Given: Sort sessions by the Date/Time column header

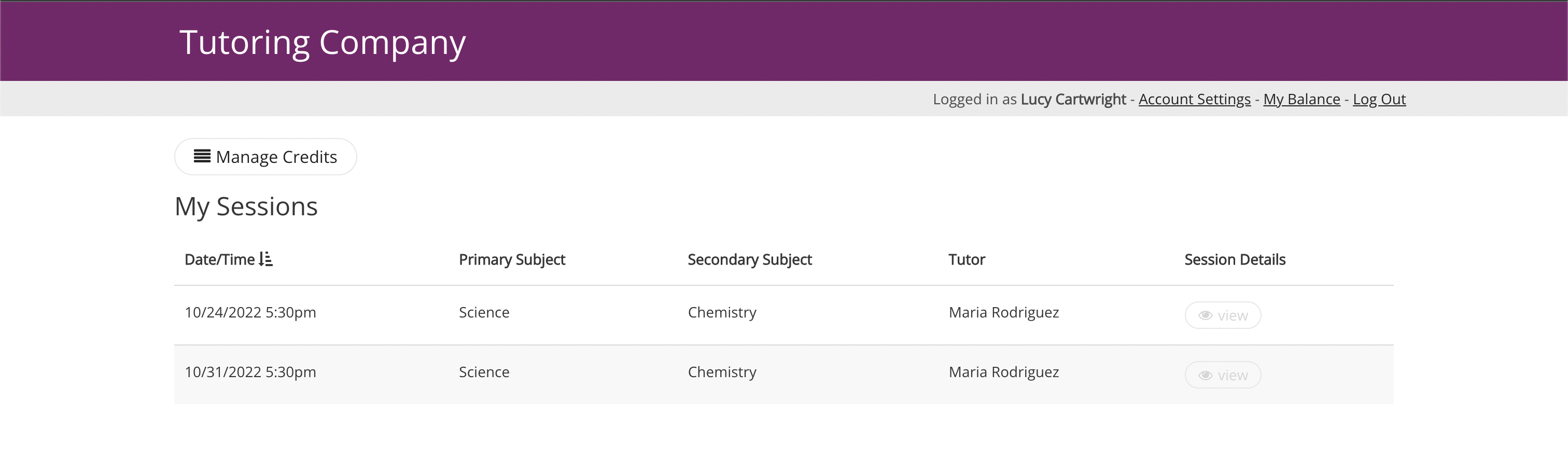Looking at the screenshot, I should (220, 259).
